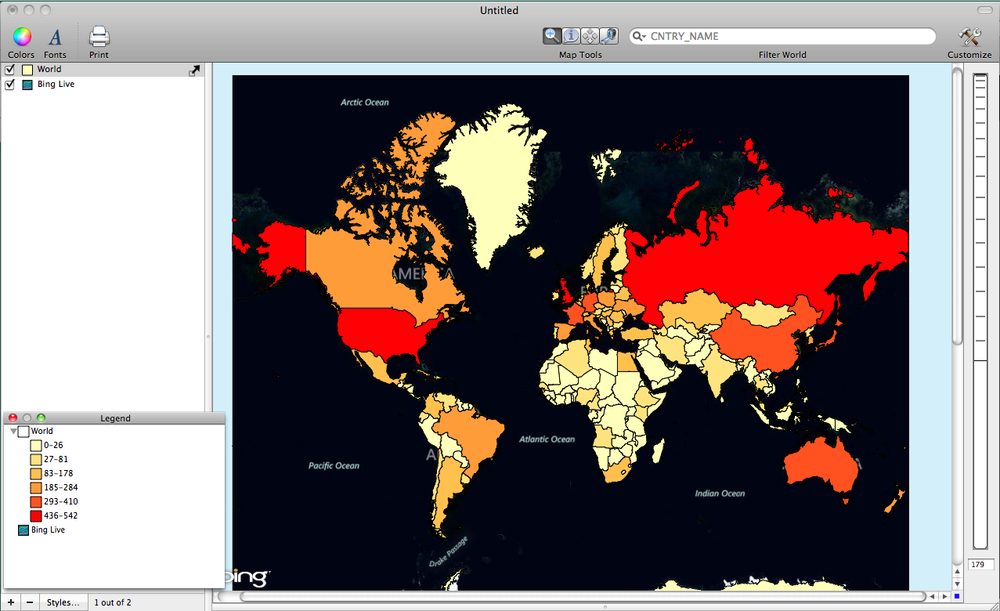Uncheck the World layer visibility checkbox
The height and width of the screenshot is (611, 1000).
[x=10, y=69]
